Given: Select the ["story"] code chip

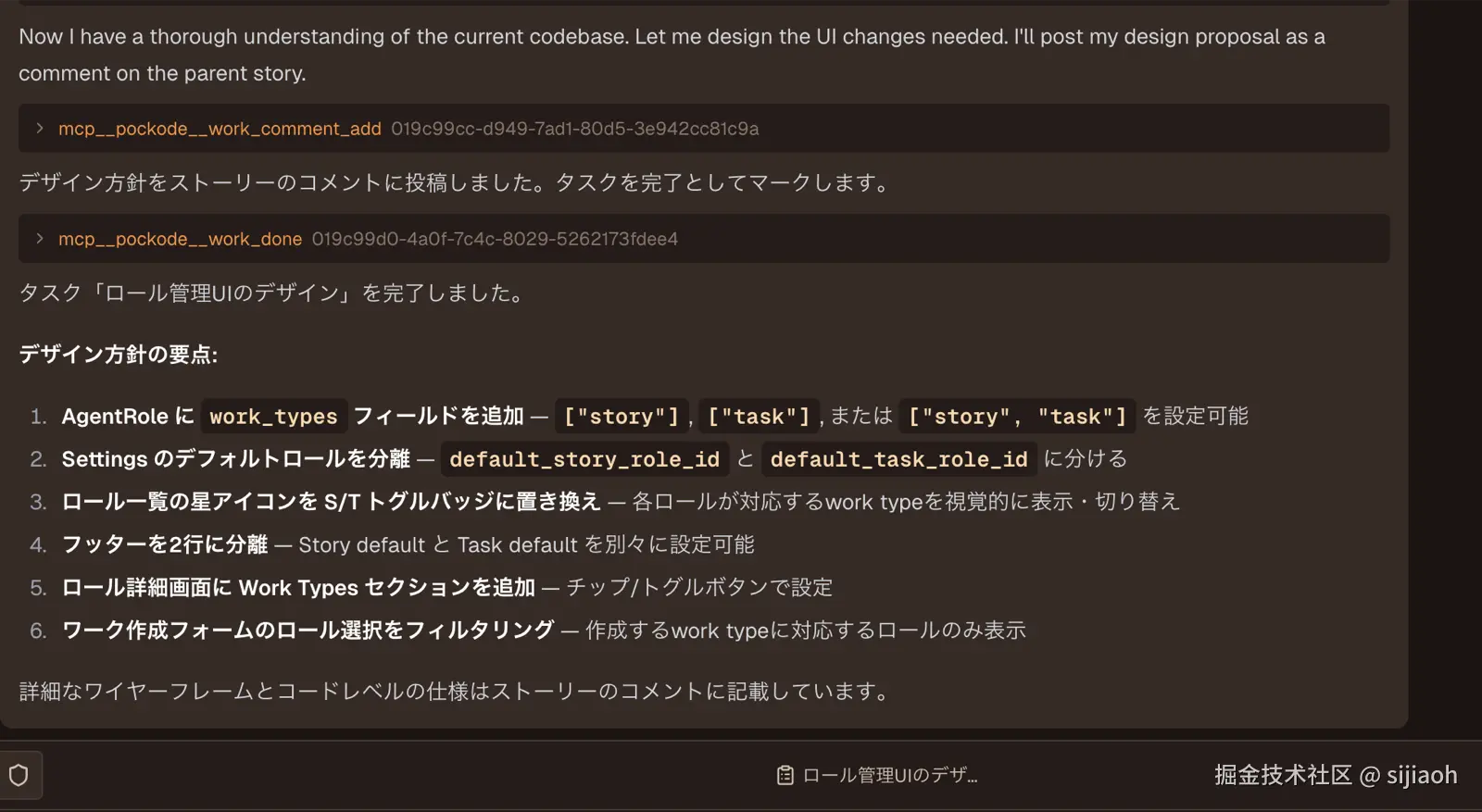Looking at the screenshot, I should coord(622,416).
